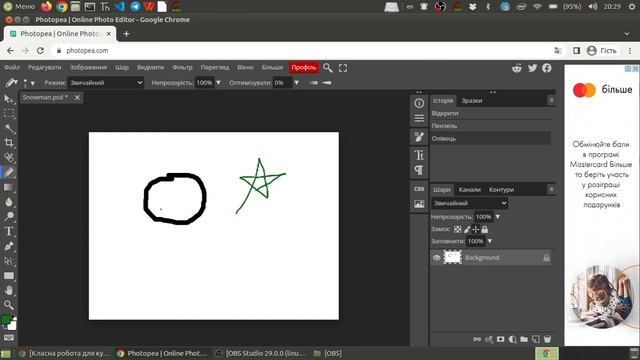Open layer blend mode Звичайний dropdown

[x=469, y=203]
